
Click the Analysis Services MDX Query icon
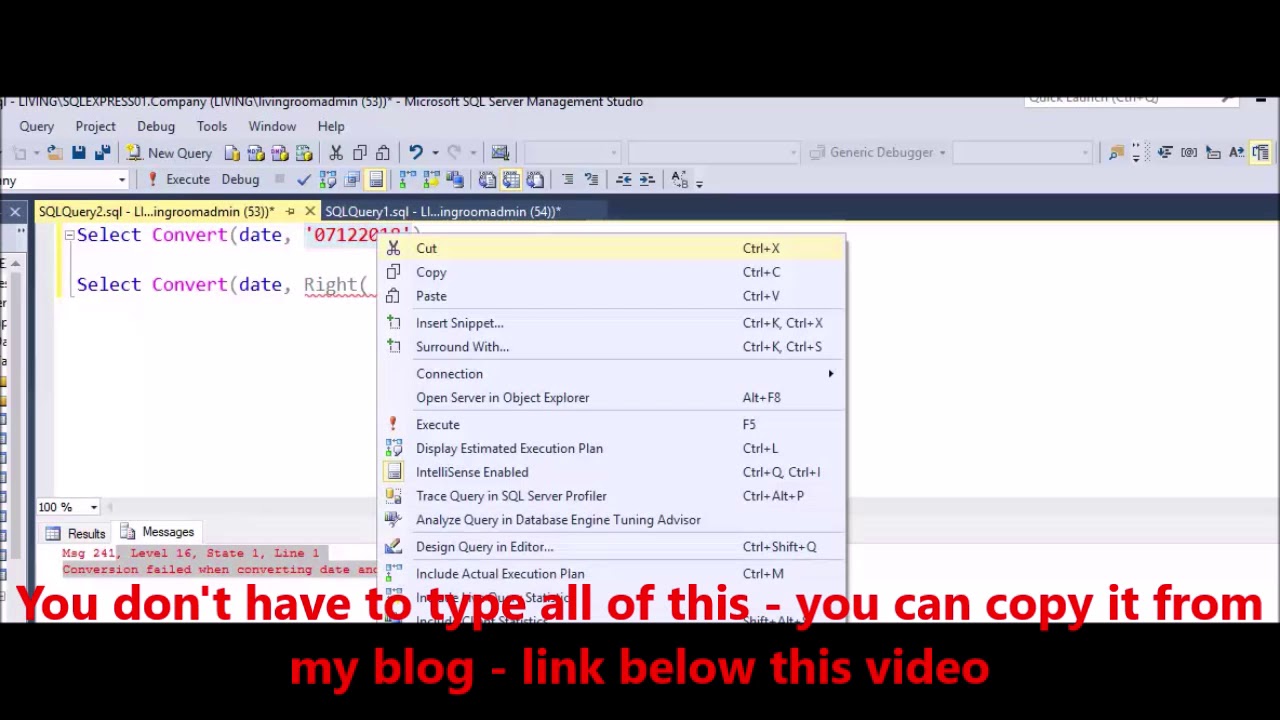click(x=256, y=153)
